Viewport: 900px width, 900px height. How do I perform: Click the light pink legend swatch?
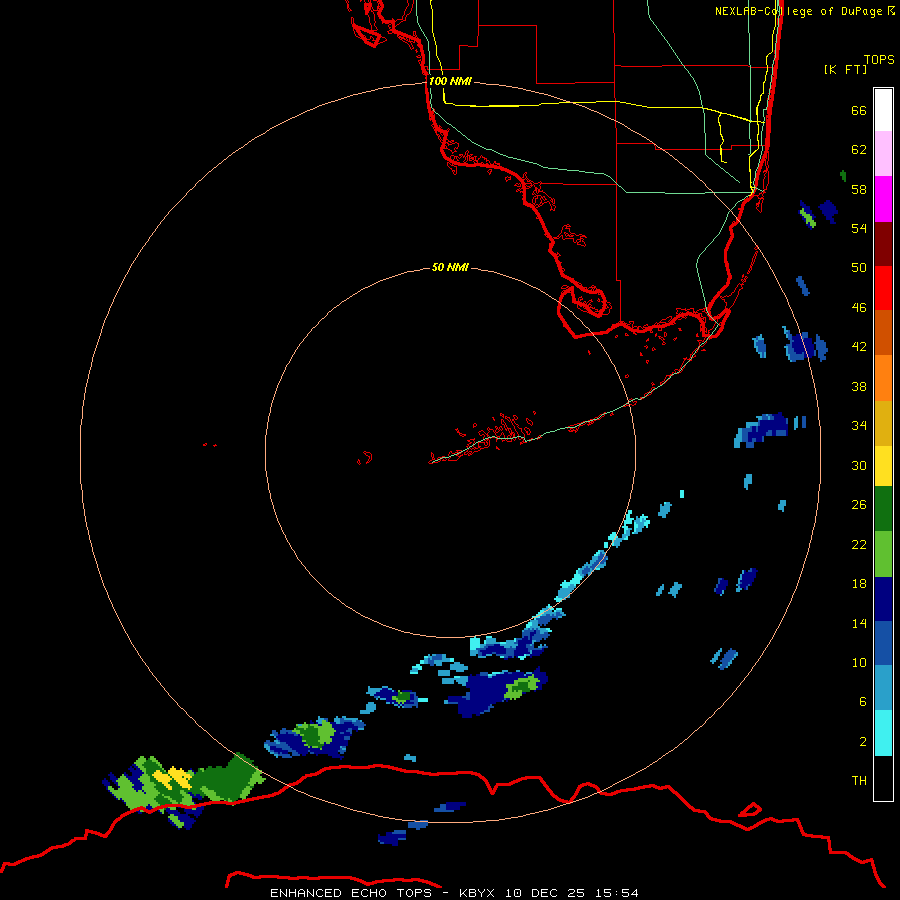coord(883,153)
